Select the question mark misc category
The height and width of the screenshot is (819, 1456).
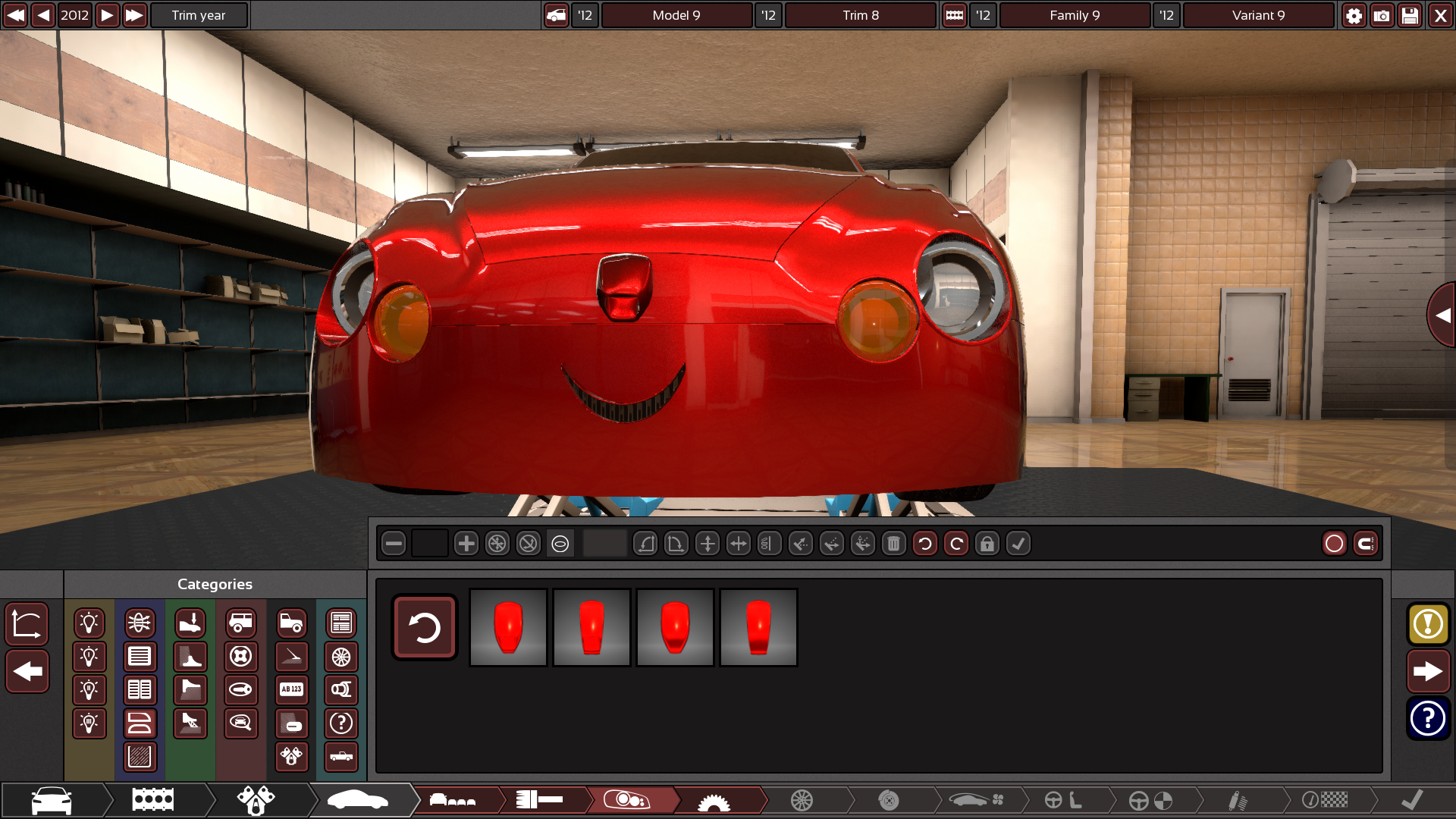(x=341, y=723)
